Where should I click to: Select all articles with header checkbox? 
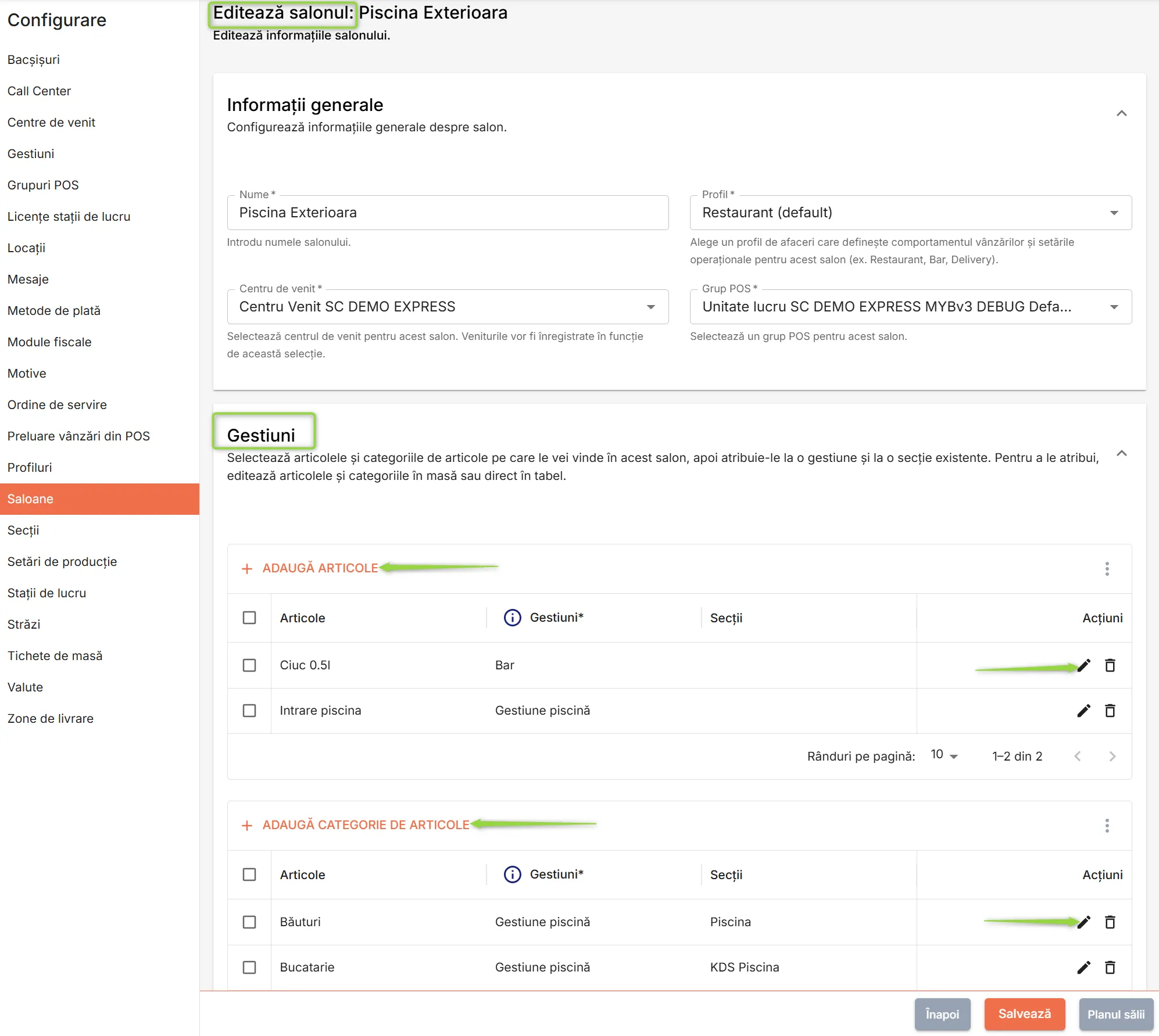click(x=249, y=618)
